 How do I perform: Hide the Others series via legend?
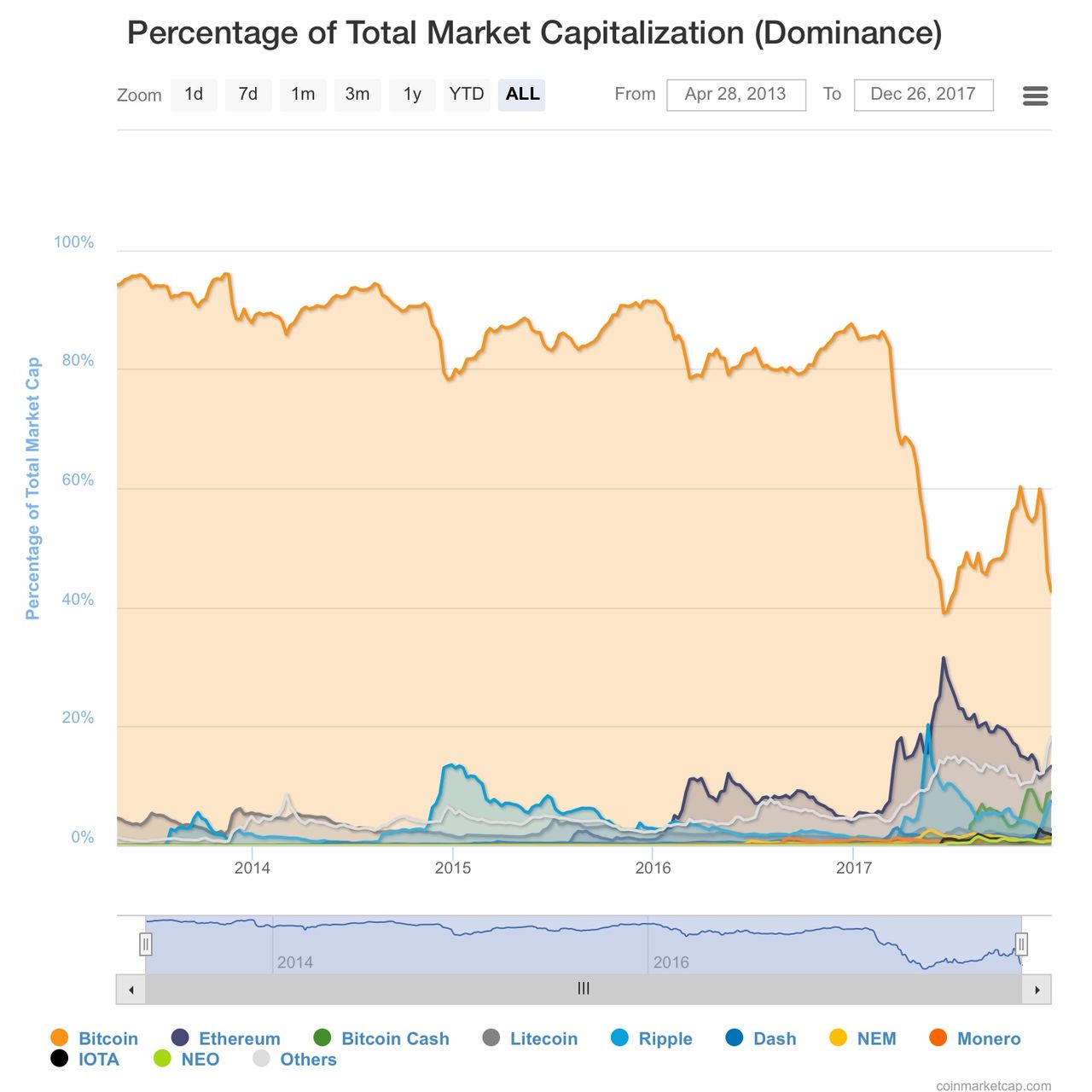click(308, 1060)
